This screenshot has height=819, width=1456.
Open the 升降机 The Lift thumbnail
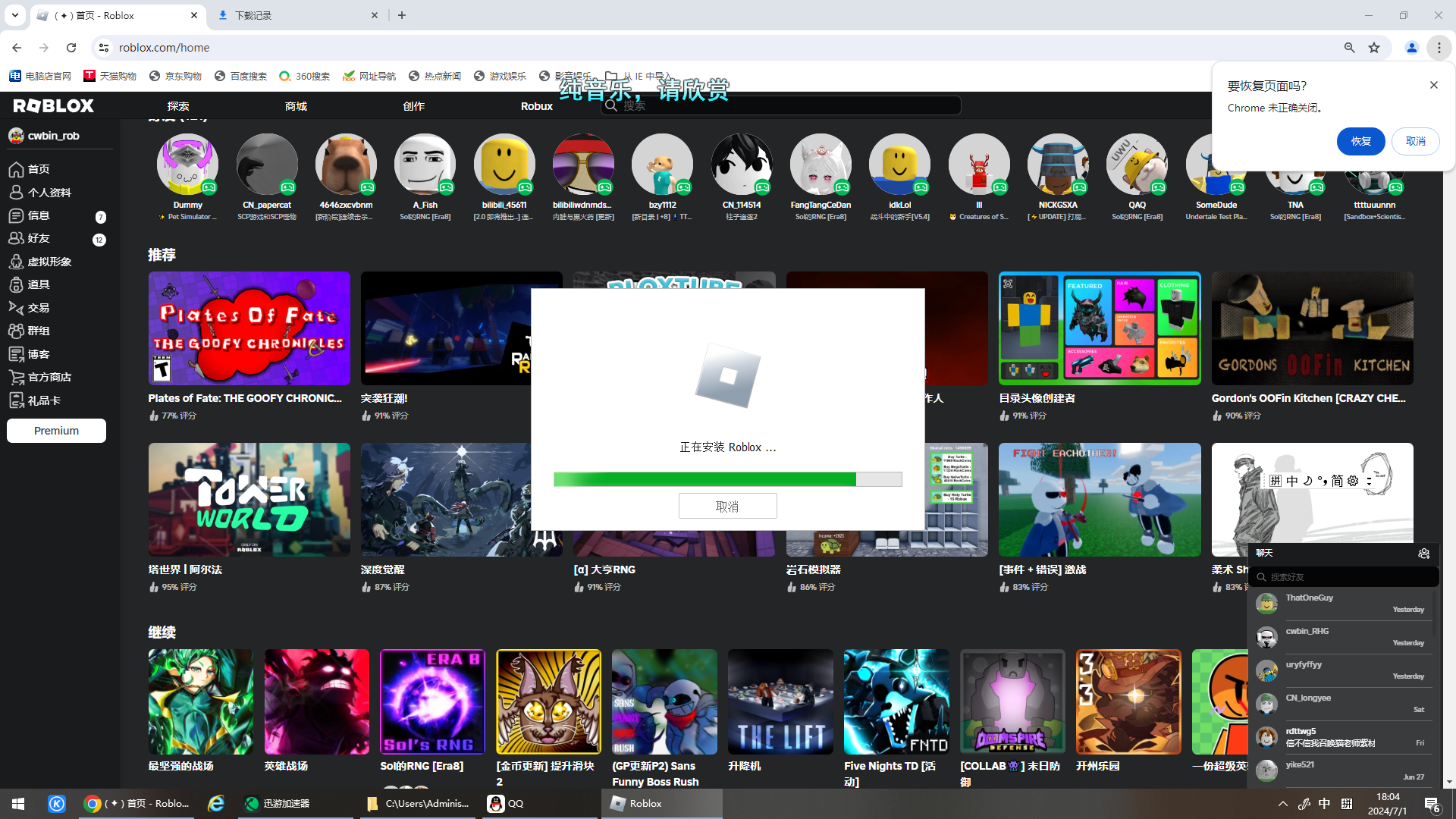780,701
